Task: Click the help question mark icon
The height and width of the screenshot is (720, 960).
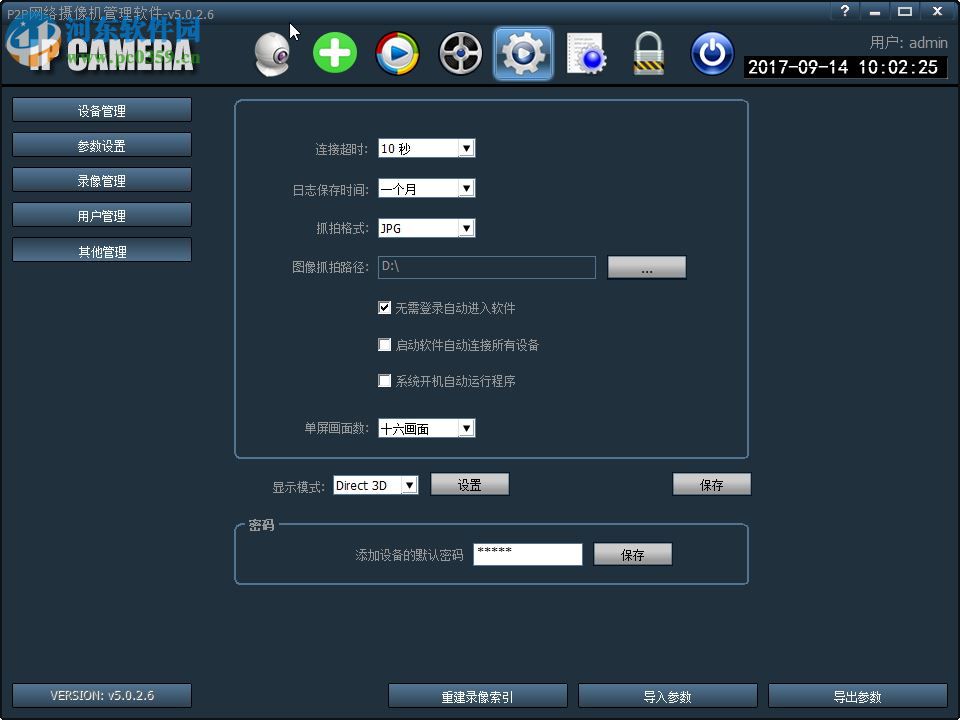Action: (843, 12)
